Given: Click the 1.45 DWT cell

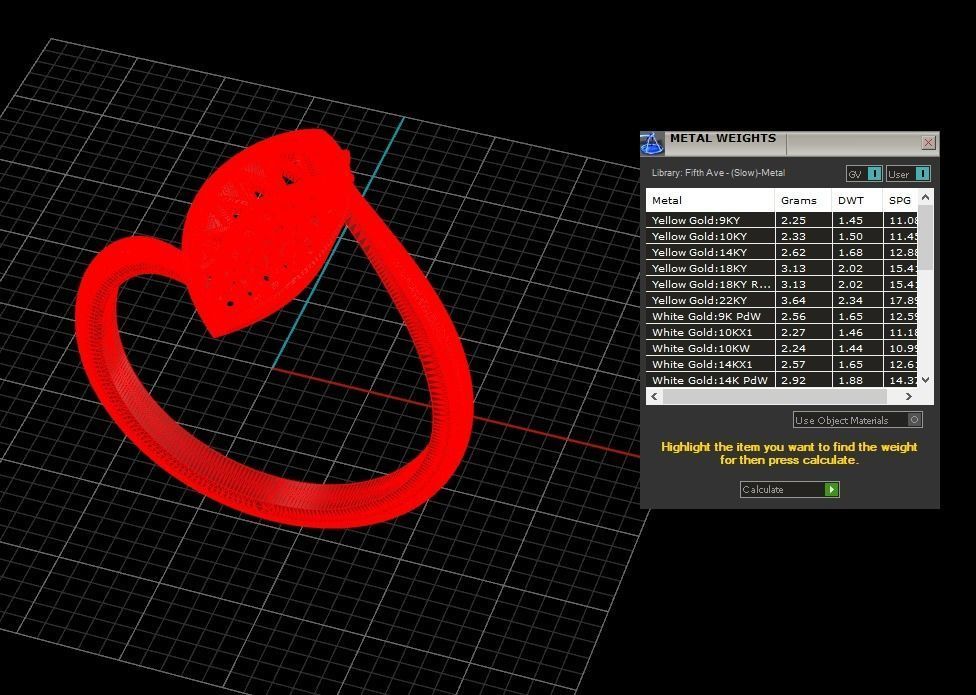Looking at the screenshot, I should (857, 220).
